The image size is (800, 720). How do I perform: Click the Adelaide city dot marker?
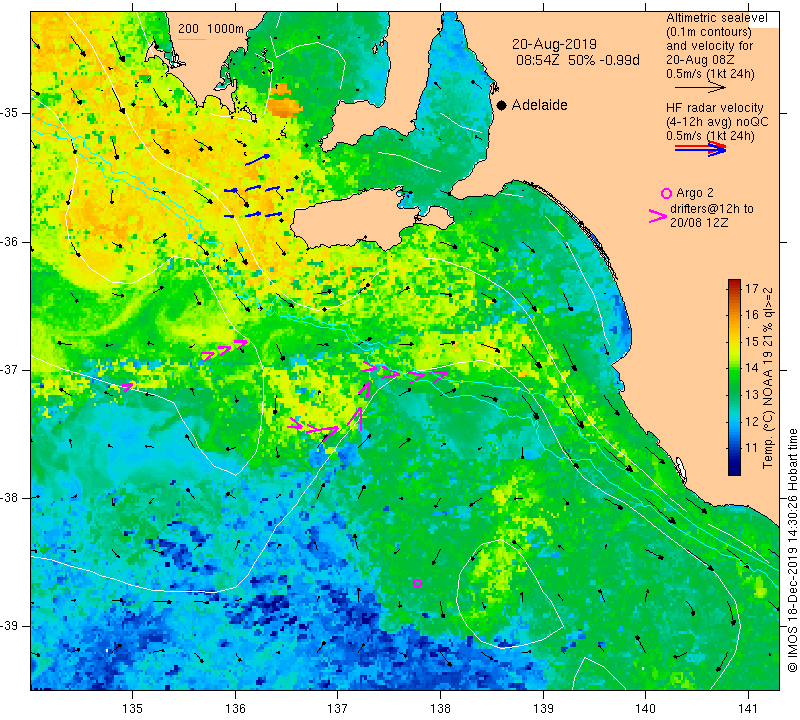pos(502,105)
